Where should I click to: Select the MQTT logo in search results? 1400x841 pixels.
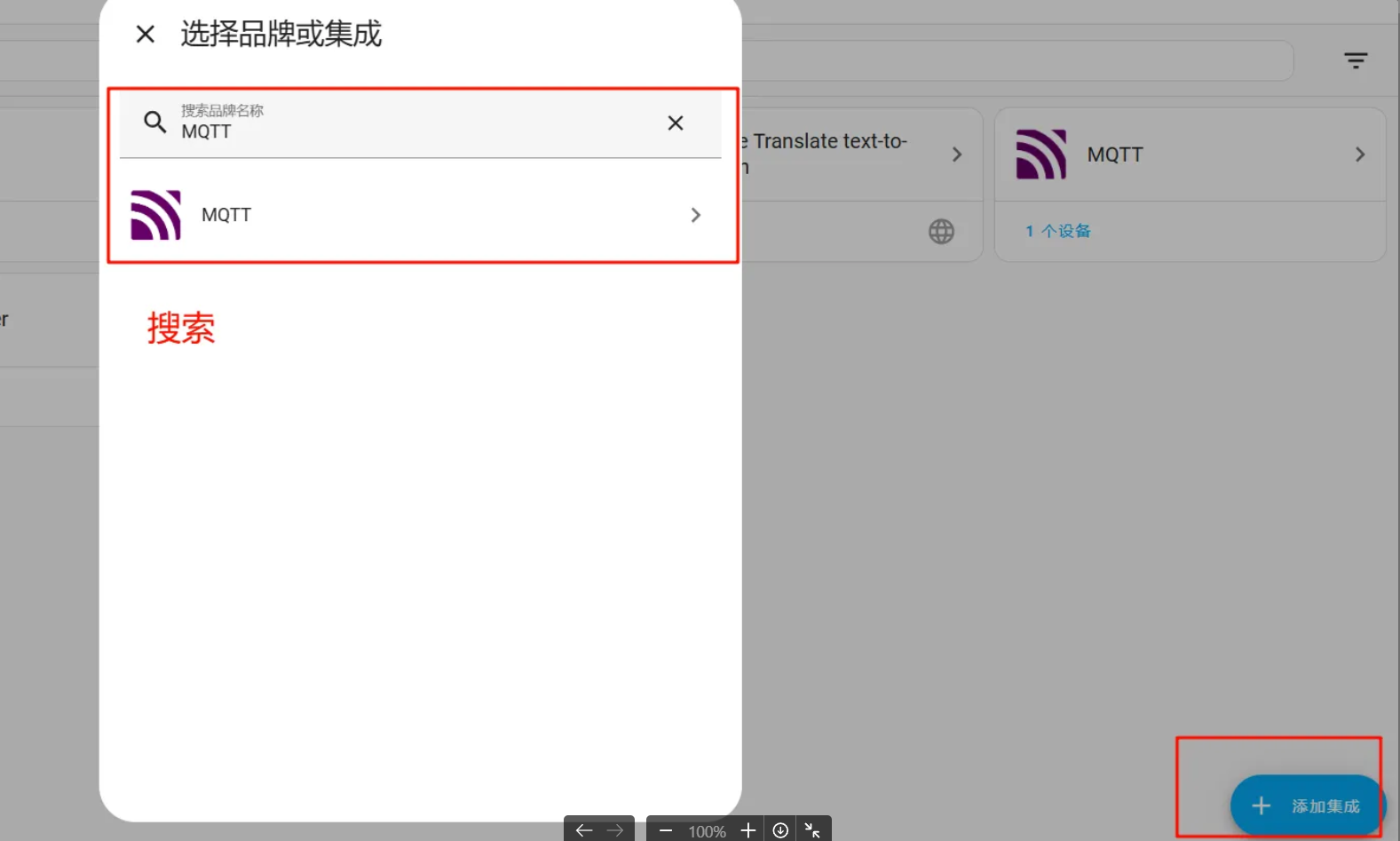[156, 215]
